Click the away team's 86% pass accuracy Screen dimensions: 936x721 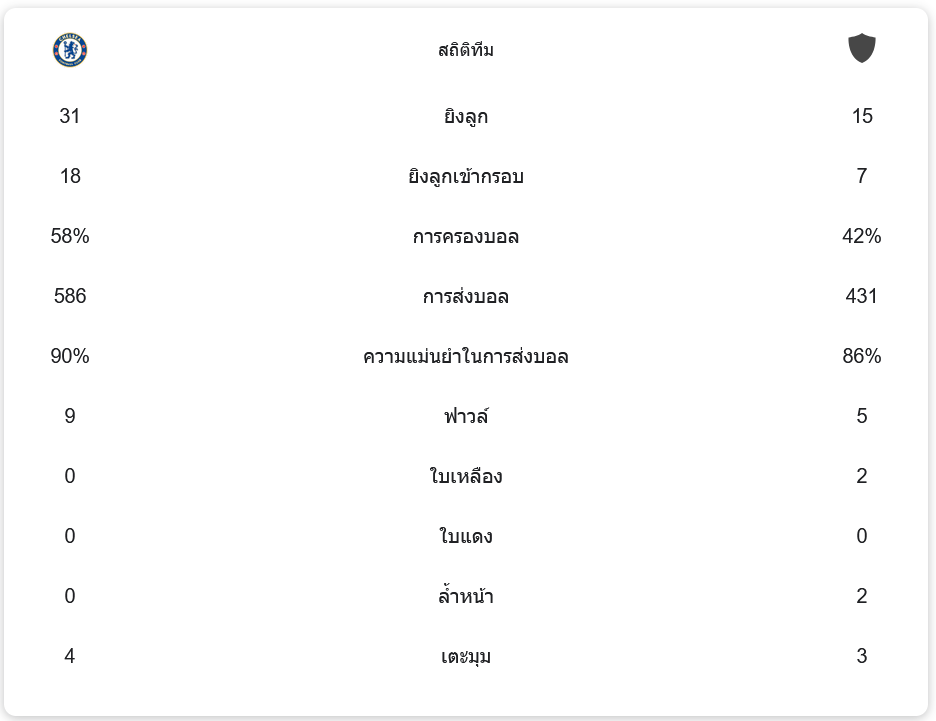coord(862,357)
